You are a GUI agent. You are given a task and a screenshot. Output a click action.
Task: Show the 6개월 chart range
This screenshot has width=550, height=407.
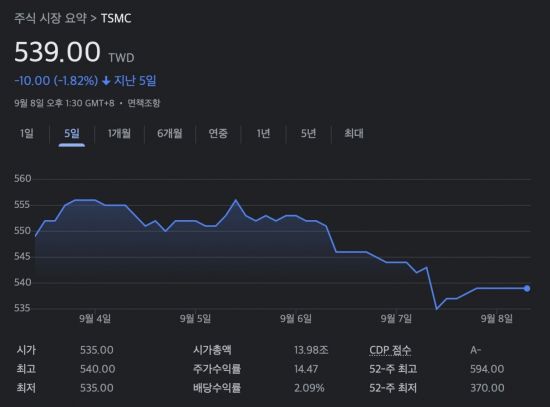tap(170, 133)
